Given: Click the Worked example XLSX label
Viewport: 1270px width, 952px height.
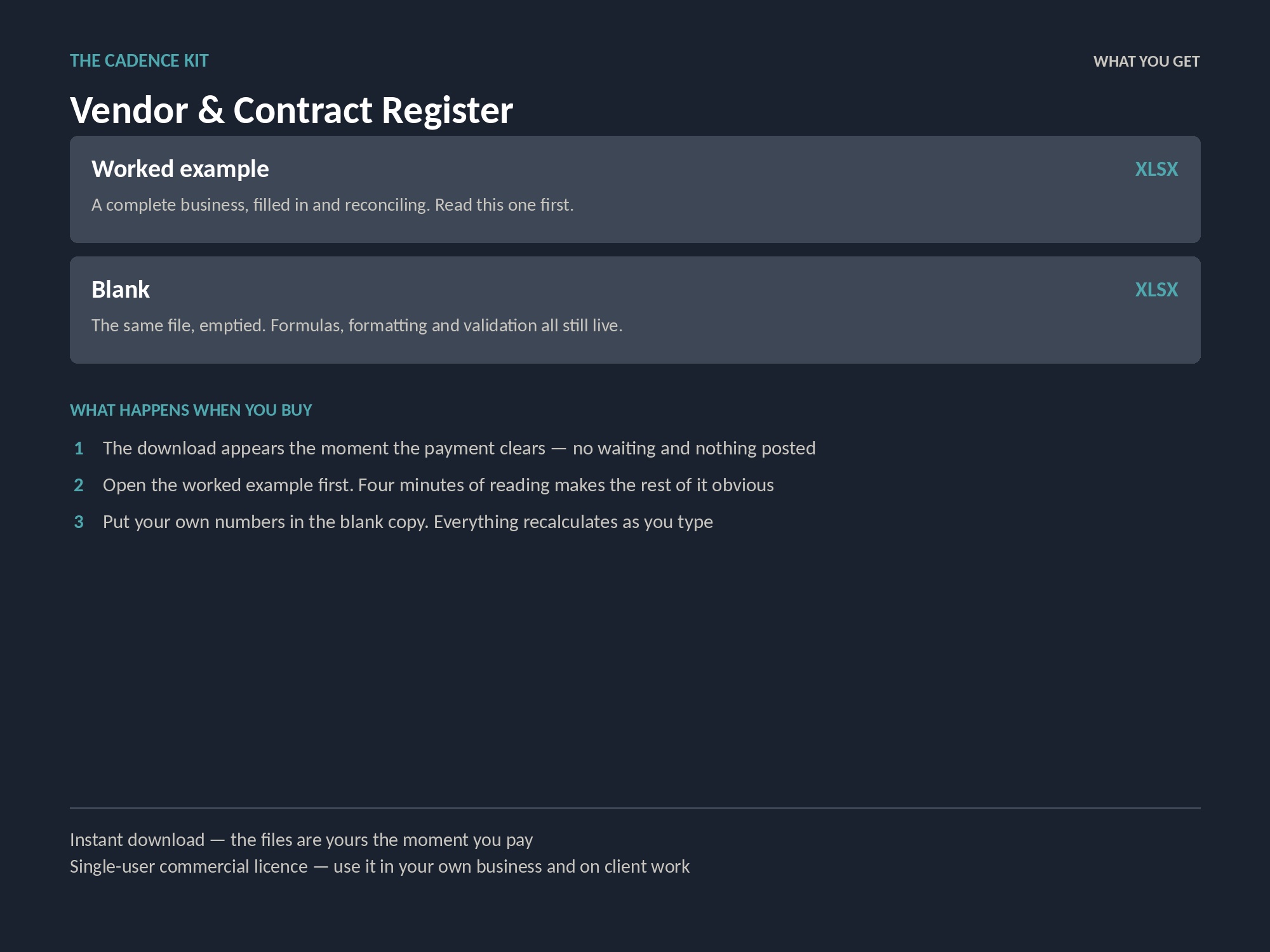Looking at the screenshot, I should click(1156, 169).
